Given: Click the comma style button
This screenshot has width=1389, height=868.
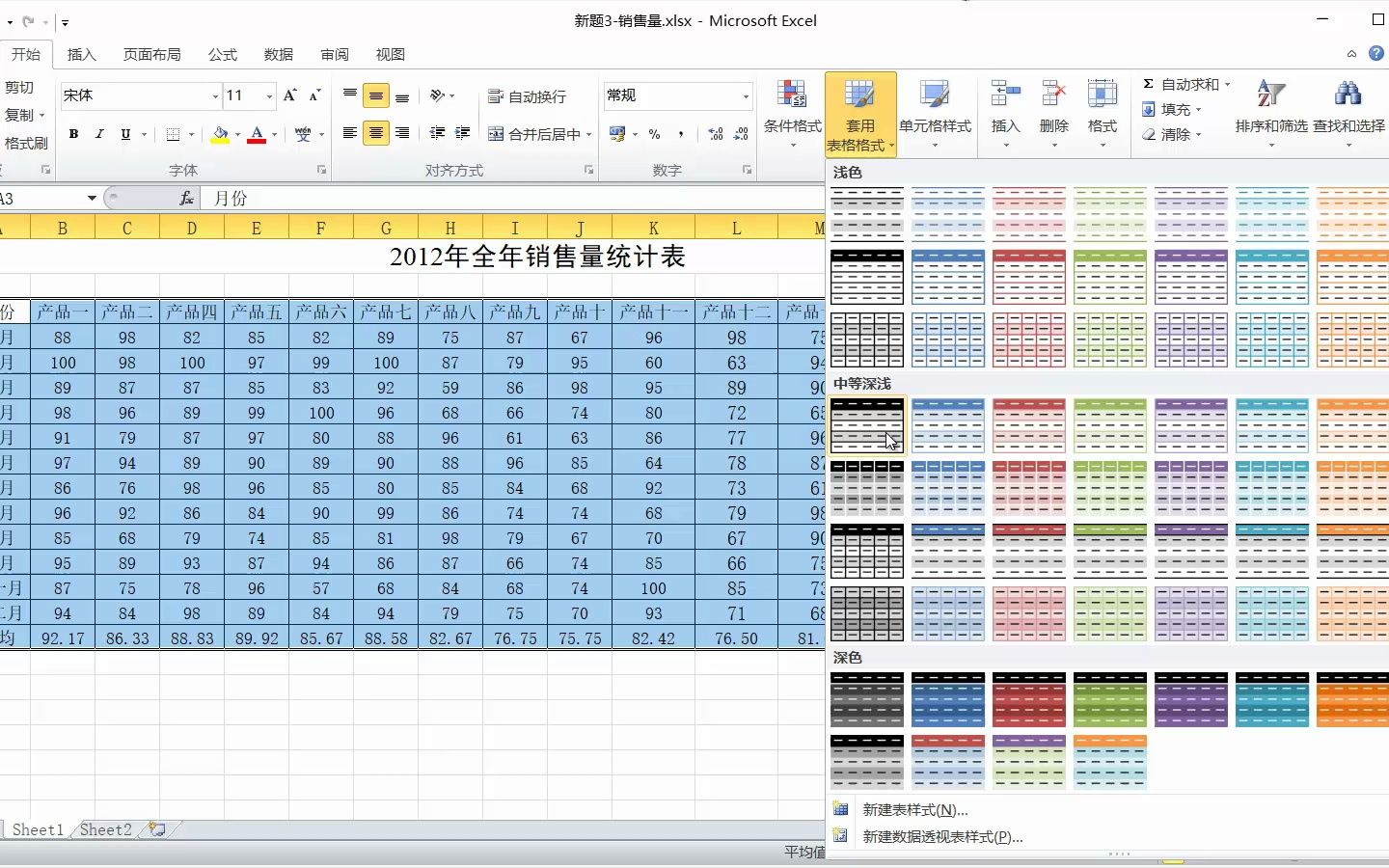Looking at the screenshot, I should coord(681,134).
